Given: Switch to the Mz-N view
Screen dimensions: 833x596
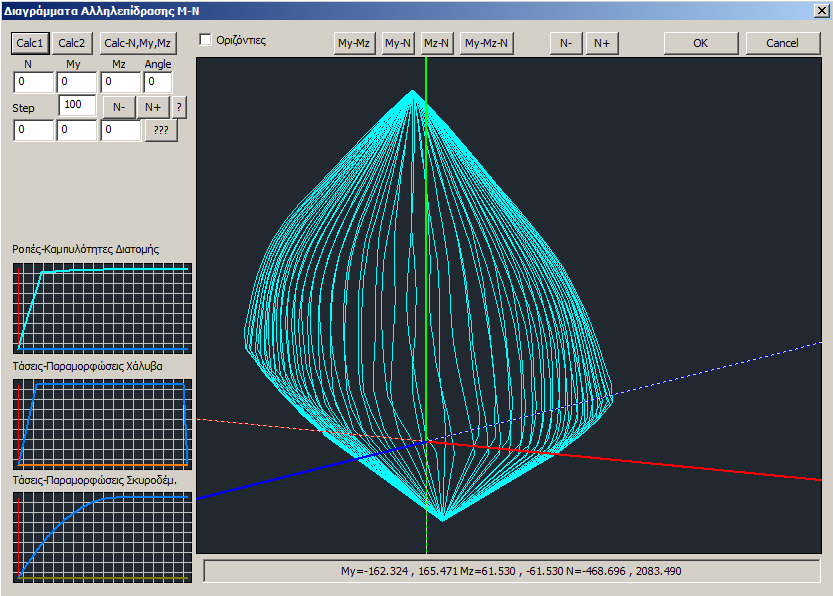Looking at the screenshot, I should point(436,43).
